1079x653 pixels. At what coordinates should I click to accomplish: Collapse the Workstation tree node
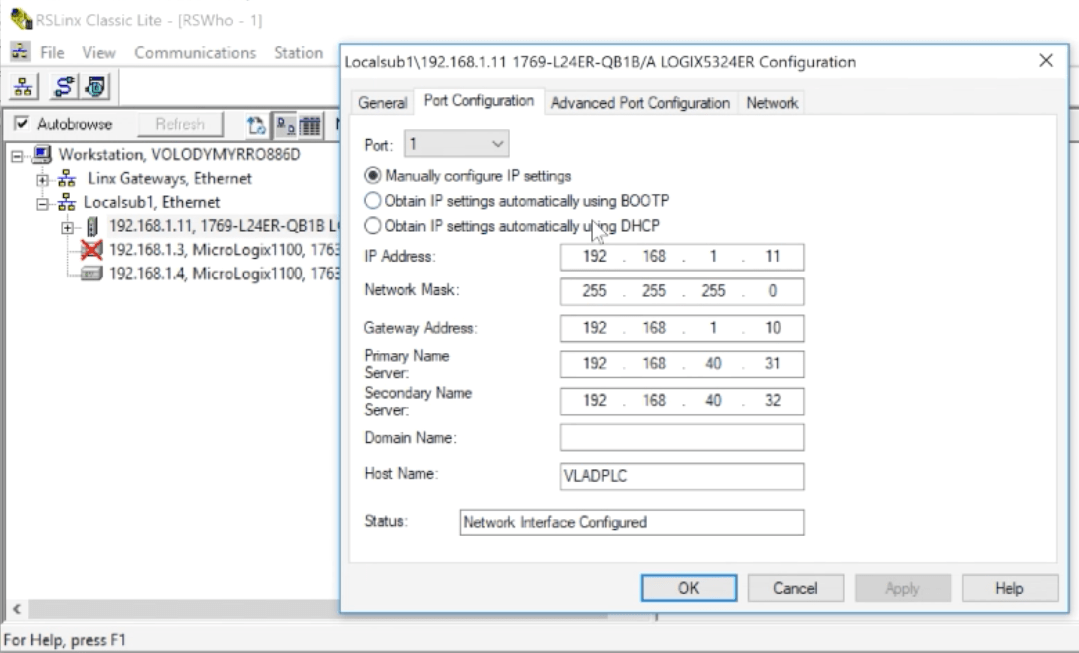pos(17,156)
